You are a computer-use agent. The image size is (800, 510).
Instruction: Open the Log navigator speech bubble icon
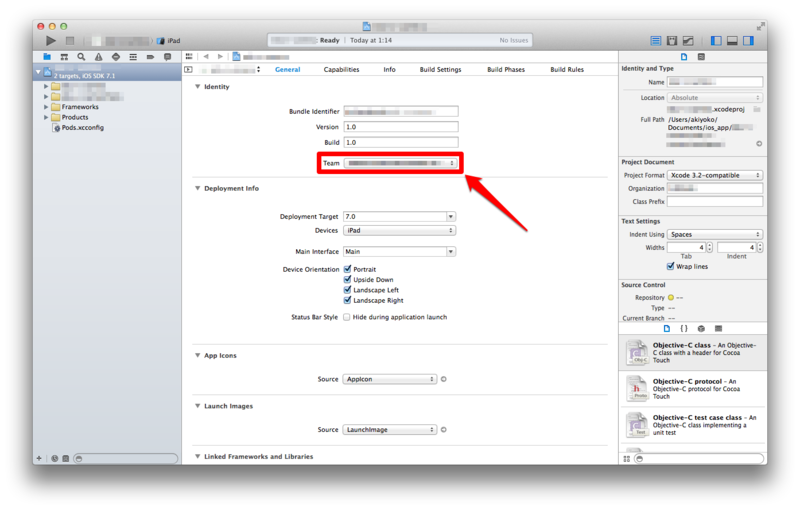click(167, 57)
